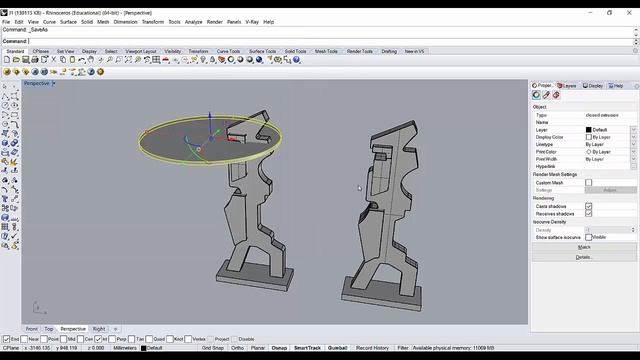Select the Box solid tool

tap(5, 143)
